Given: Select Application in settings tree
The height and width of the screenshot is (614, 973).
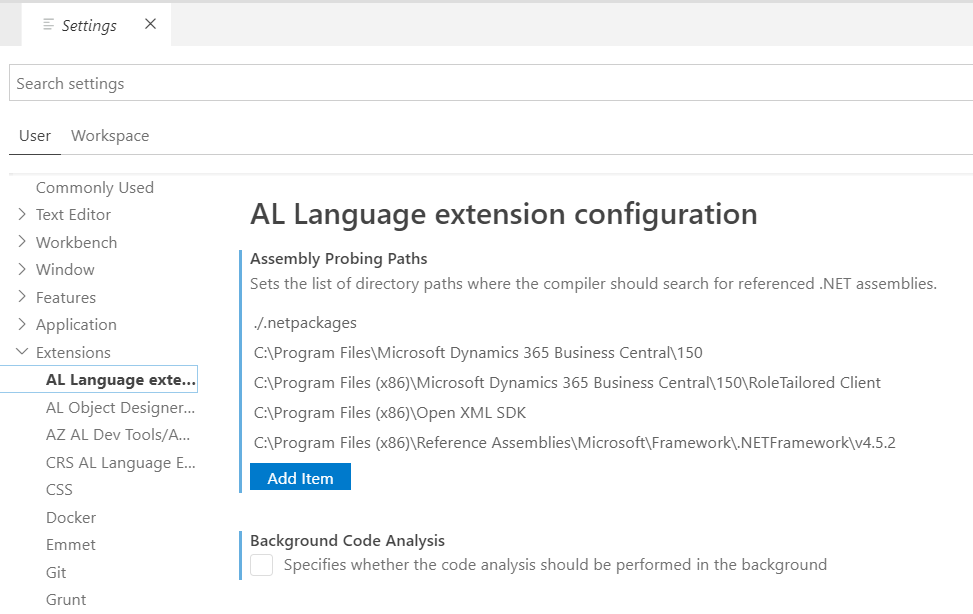Looking at the screenshot, I should pyautogui.click(x=76, y=325).
